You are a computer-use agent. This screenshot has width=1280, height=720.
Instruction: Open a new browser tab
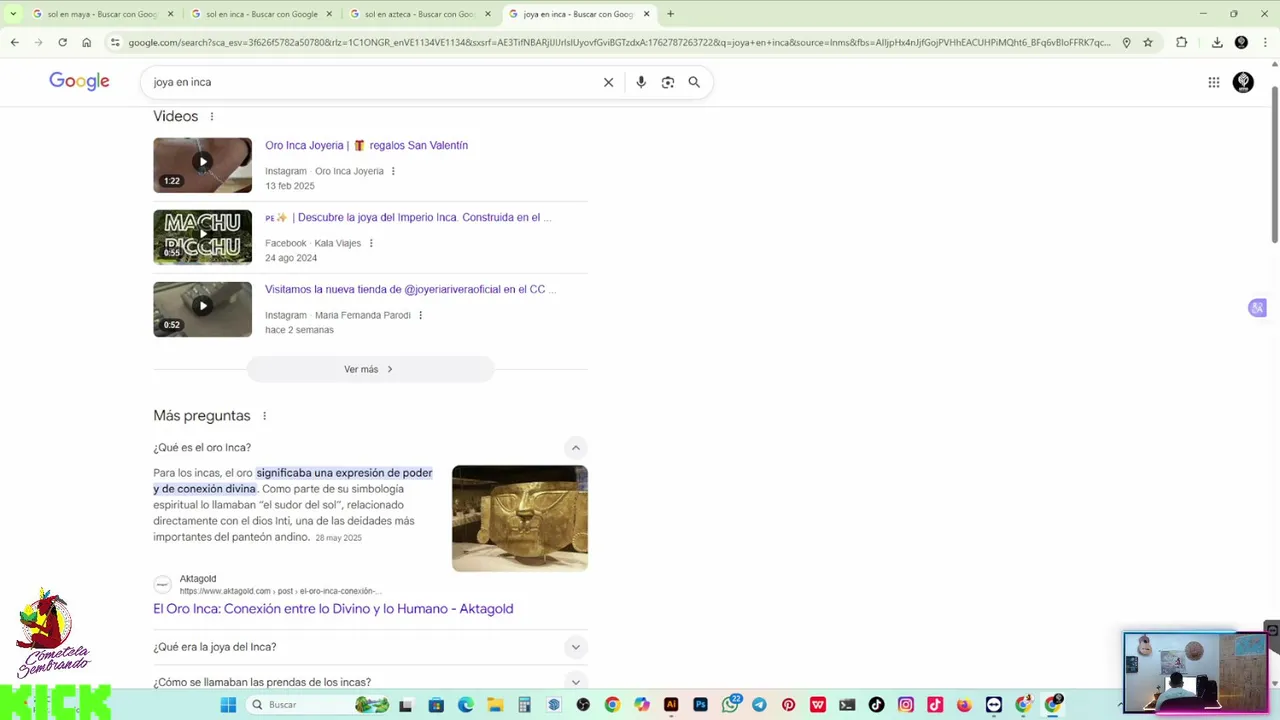pos(670,14)
